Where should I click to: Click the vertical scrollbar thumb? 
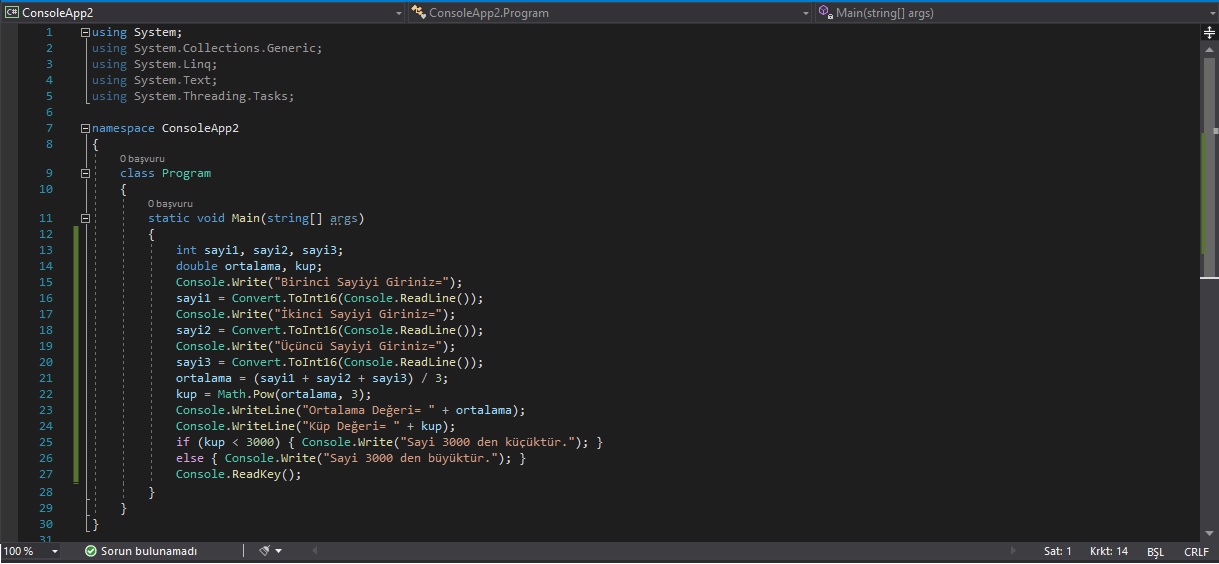[x=1209, y=165]
